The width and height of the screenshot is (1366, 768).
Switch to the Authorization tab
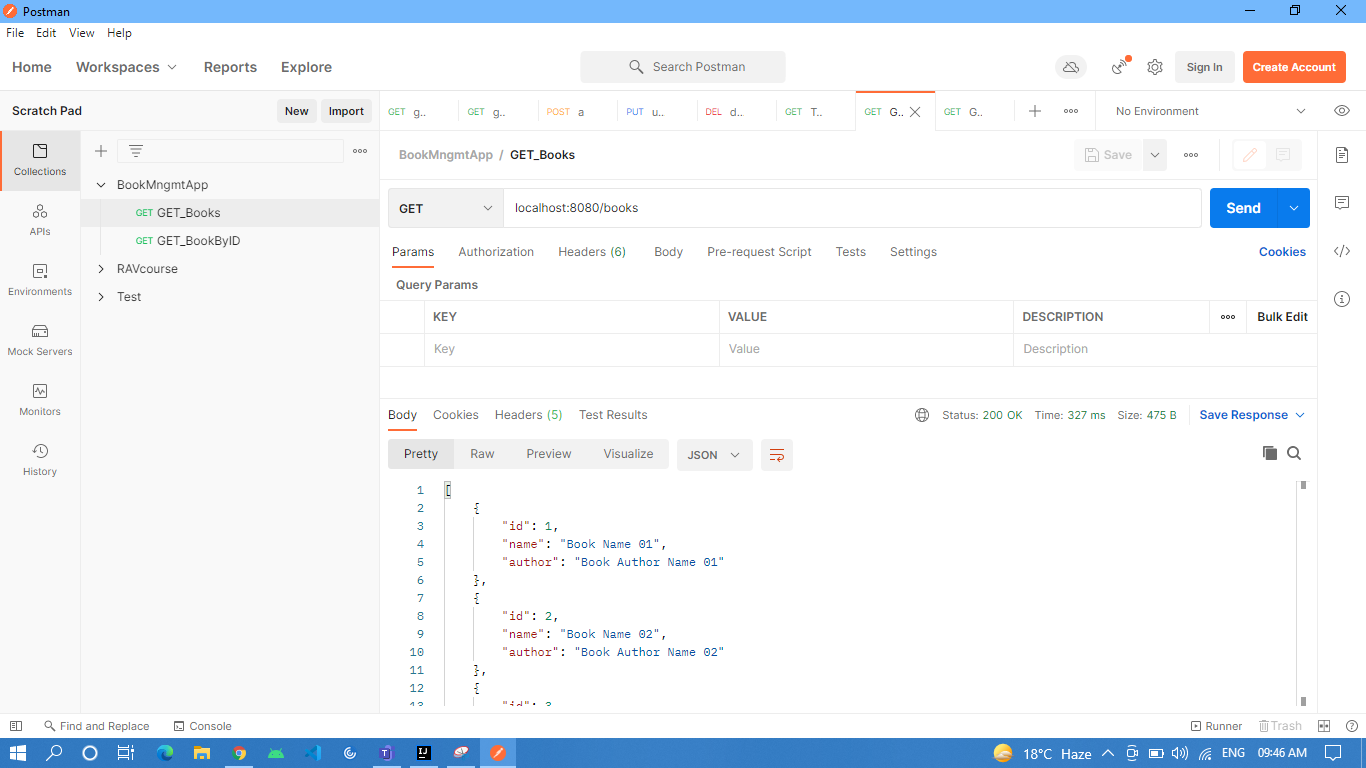tap(496, 252)
